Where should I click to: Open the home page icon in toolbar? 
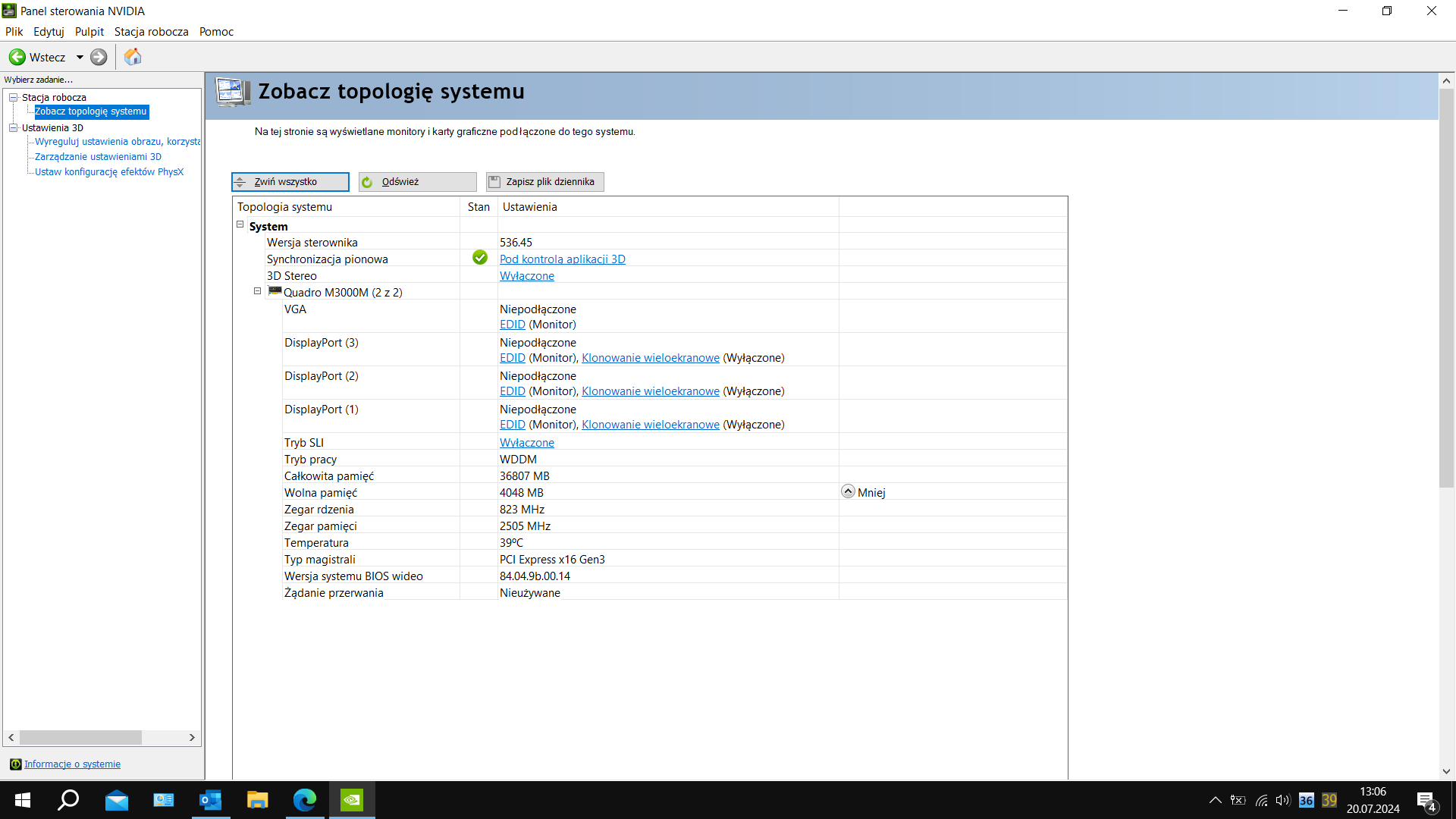[x=133, y=57]
